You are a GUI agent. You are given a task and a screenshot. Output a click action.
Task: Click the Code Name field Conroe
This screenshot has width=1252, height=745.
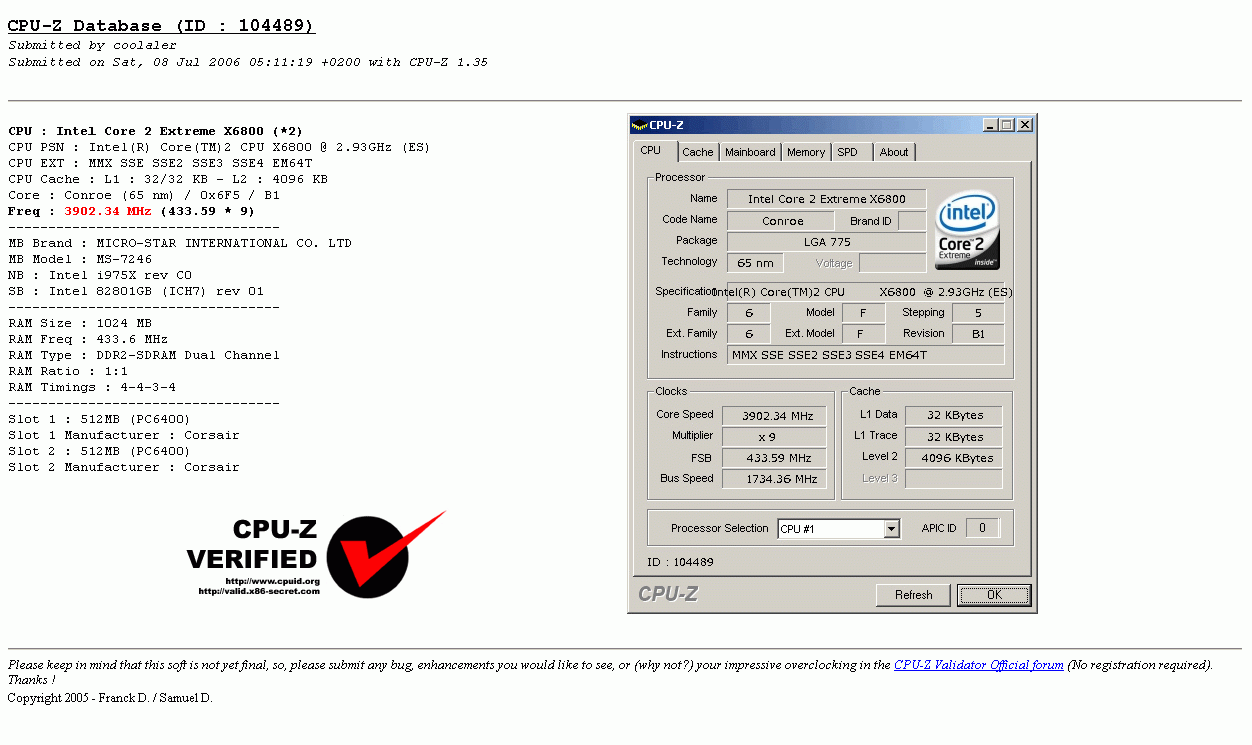(x=780, y=221)
